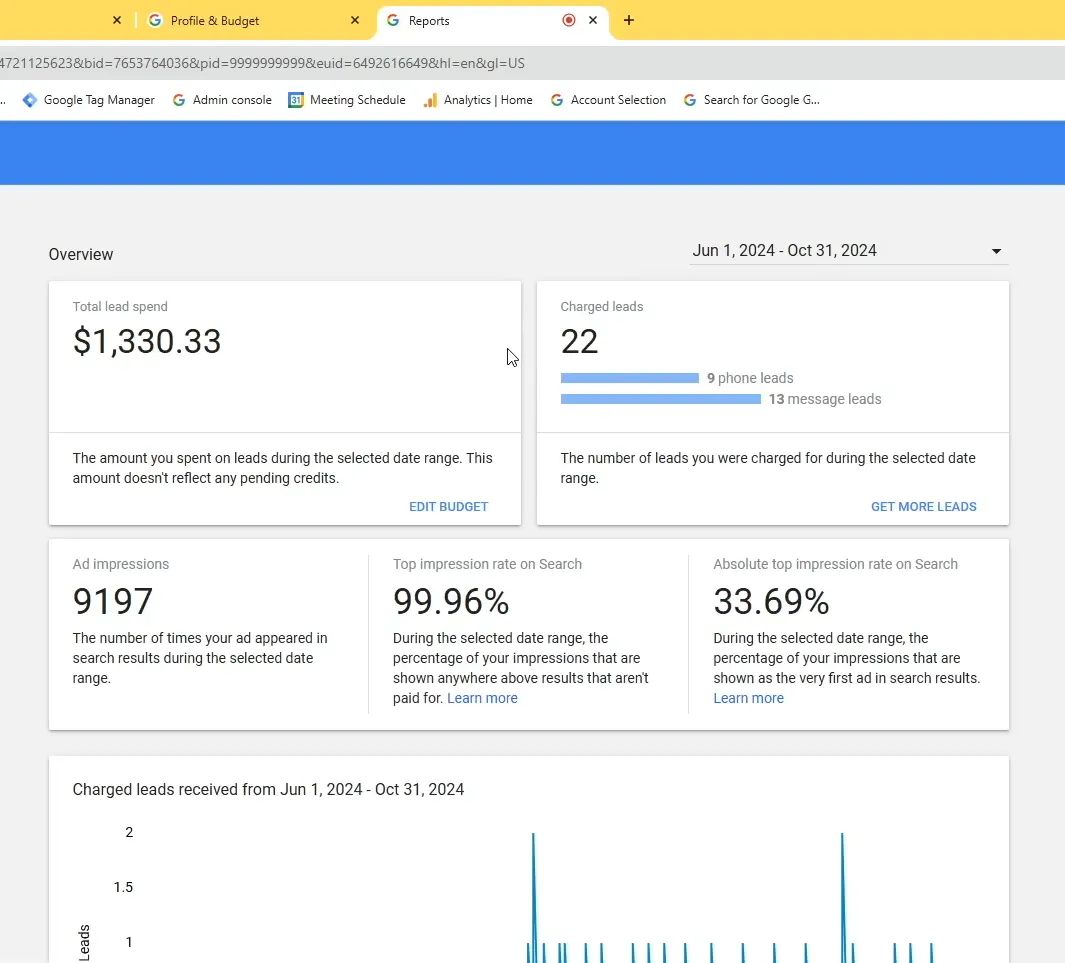
Task: Click the Charged leads label
Action: point(602,306)
